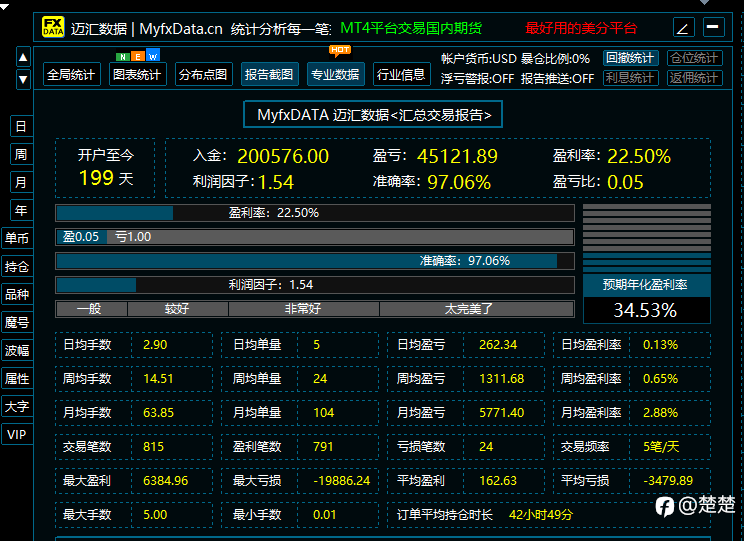Open 品种 sidebar item
This screenshot has height=541, width=744.
pyautogui.click(x=17, y=295)
